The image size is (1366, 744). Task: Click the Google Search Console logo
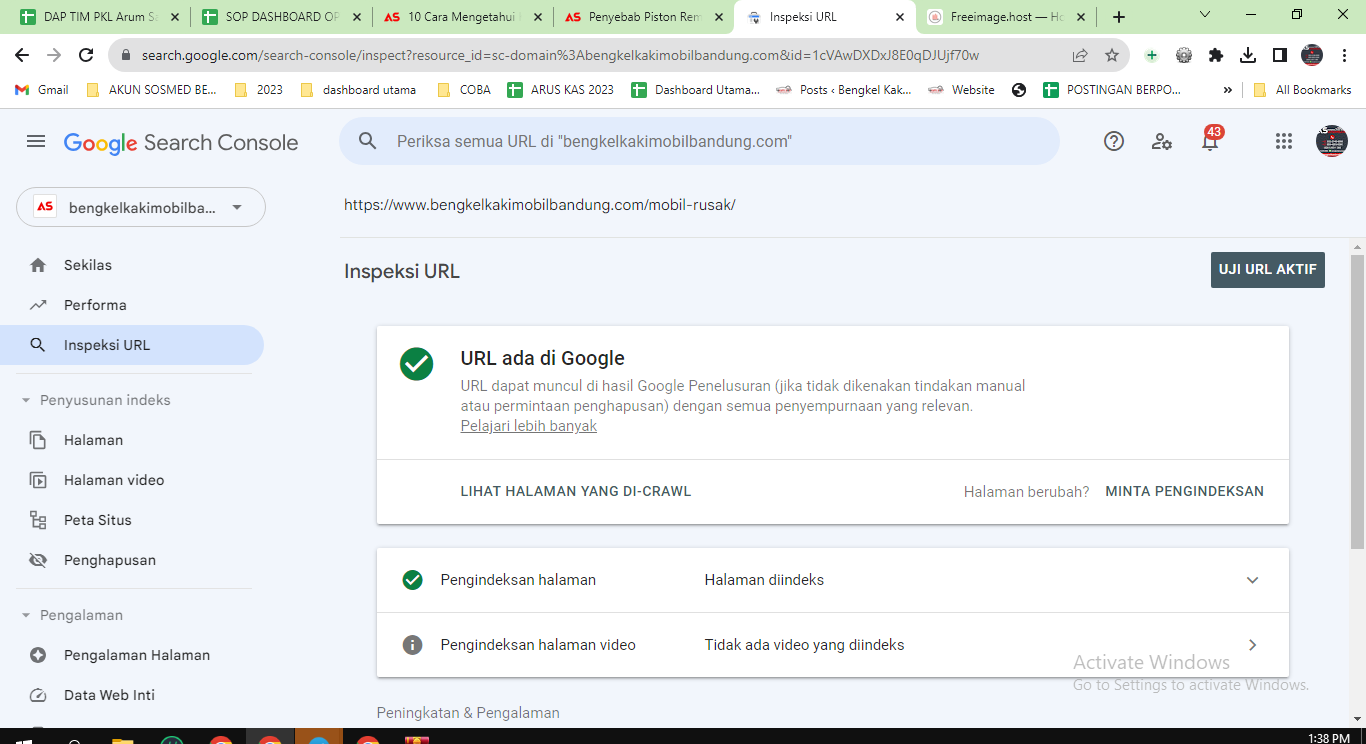coord(181,143)
